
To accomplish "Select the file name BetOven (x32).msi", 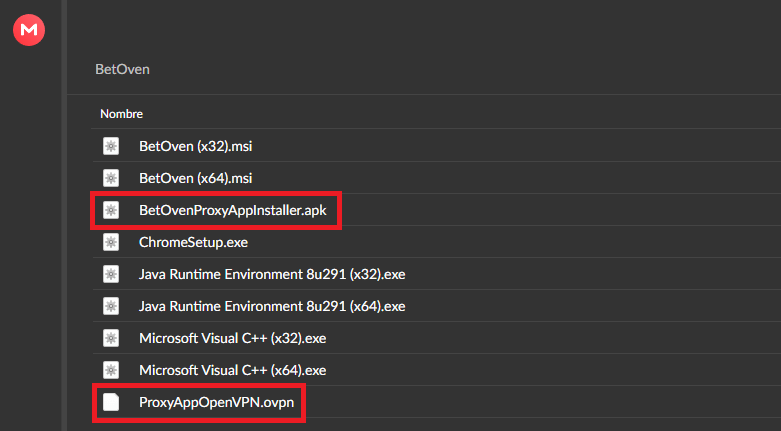I will [195, 146].
